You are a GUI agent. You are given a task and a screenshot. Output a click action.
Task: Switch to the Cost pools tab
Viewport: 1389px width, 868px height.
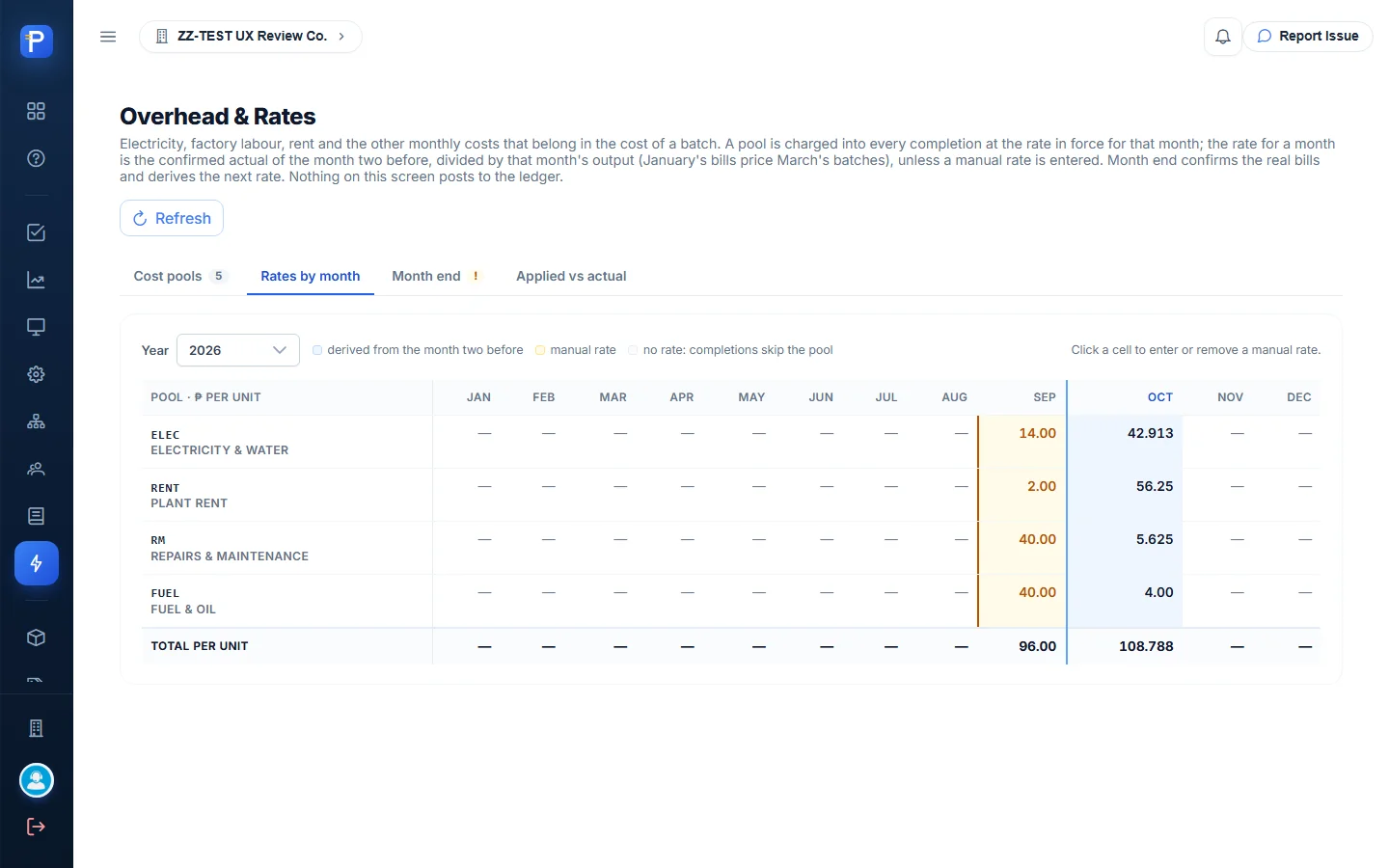pos(179,276)
